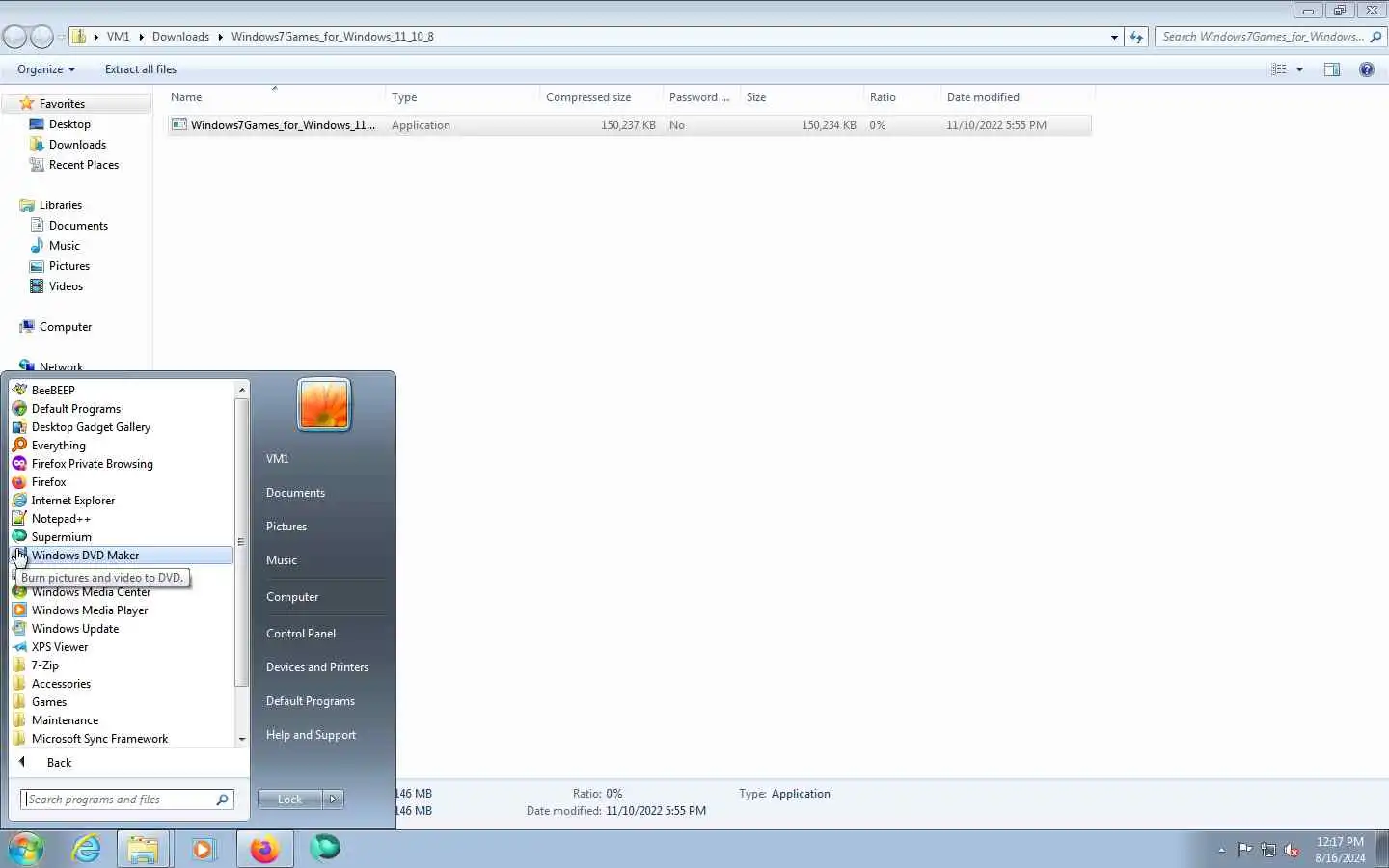Click the Explorer Back navigation button

point(14,37)
